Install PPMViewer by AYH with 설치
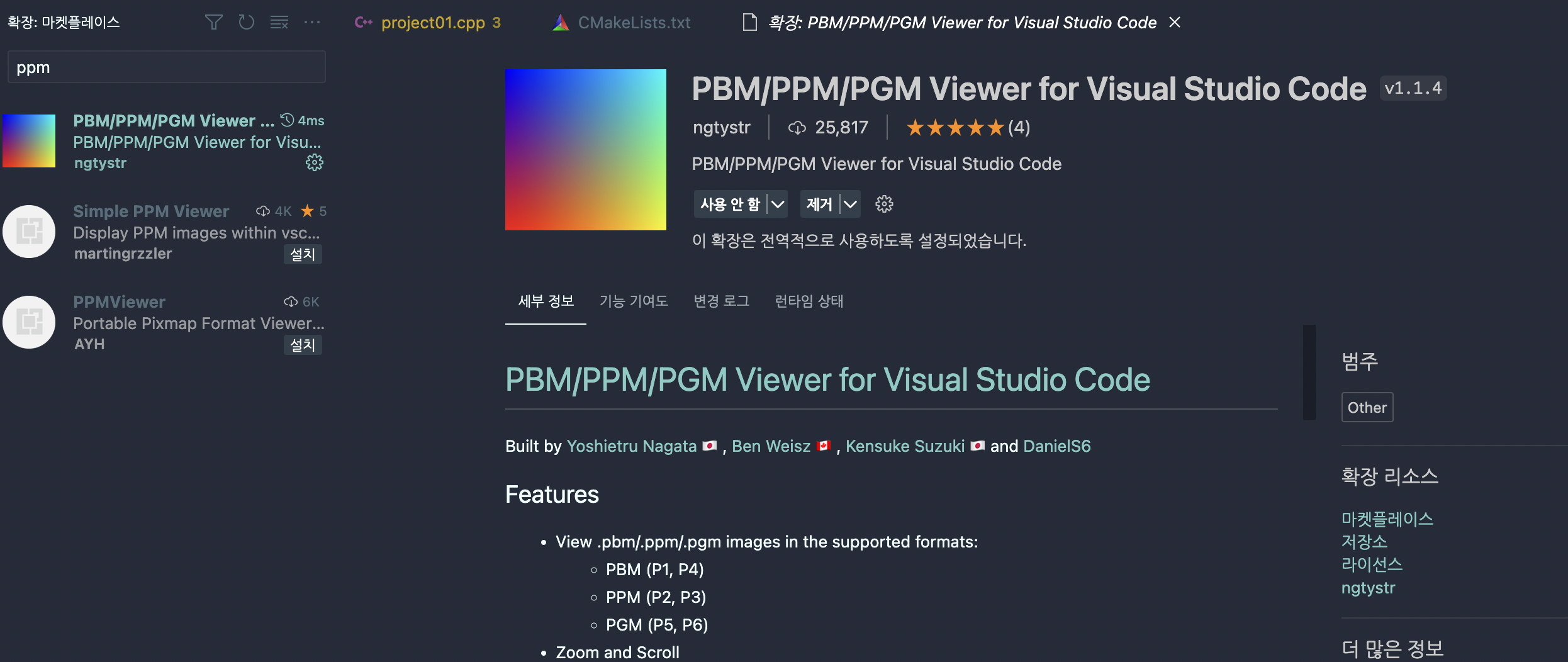This screenshot has height=662, width=1568. 303,345
